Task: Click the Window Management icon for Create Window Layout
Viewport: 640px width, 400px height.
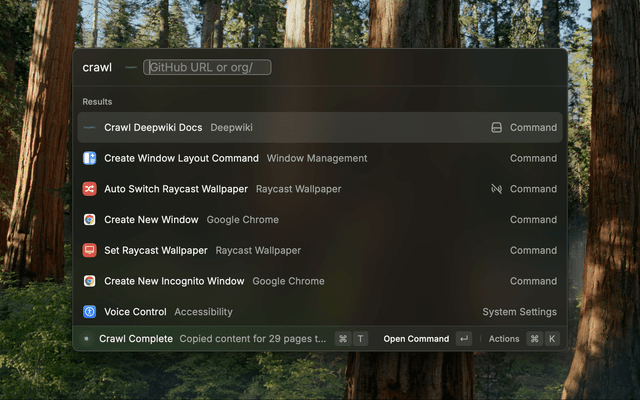Action: 89,158
